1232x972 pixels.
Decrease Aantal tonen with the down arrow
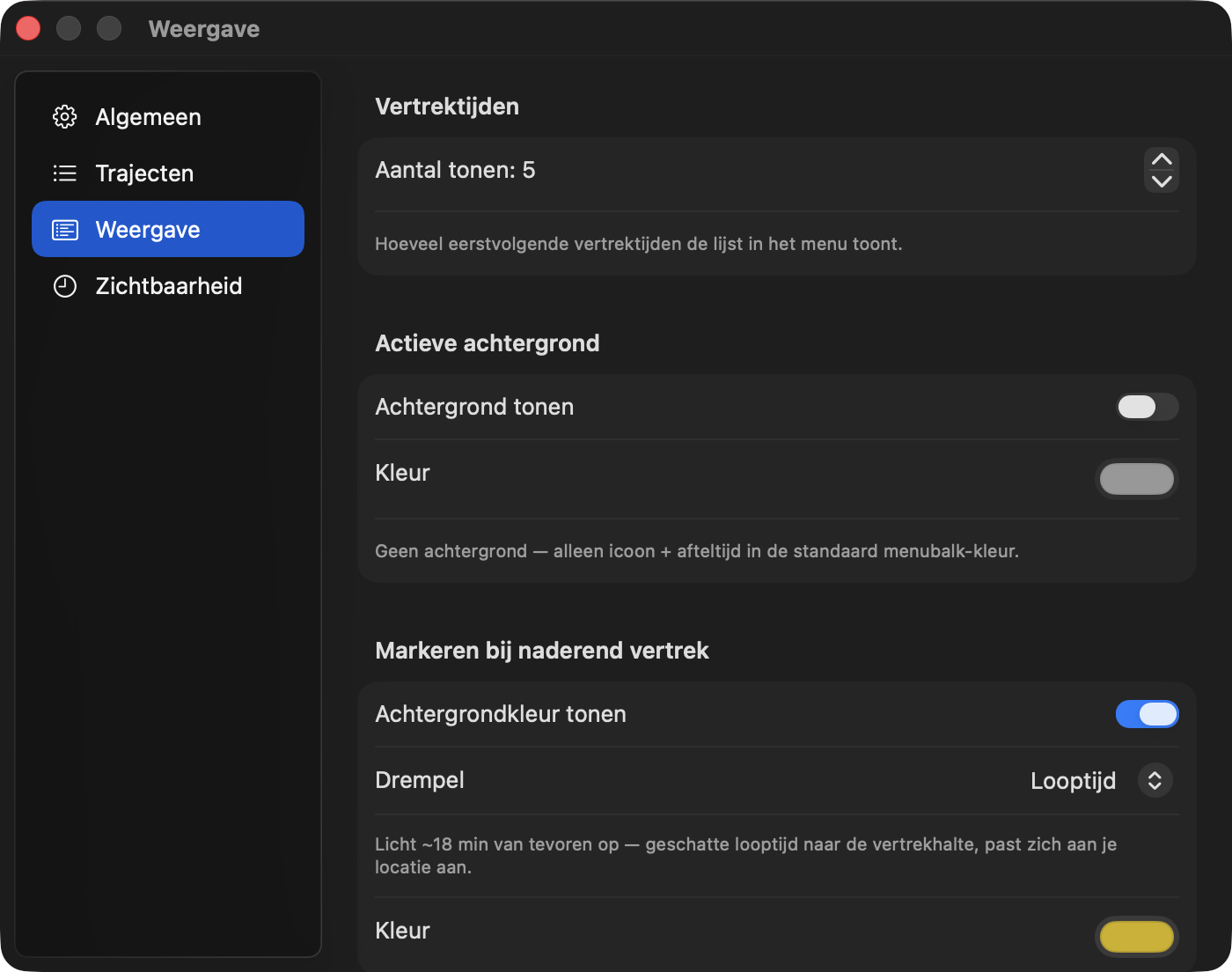tap(1162, 181)
